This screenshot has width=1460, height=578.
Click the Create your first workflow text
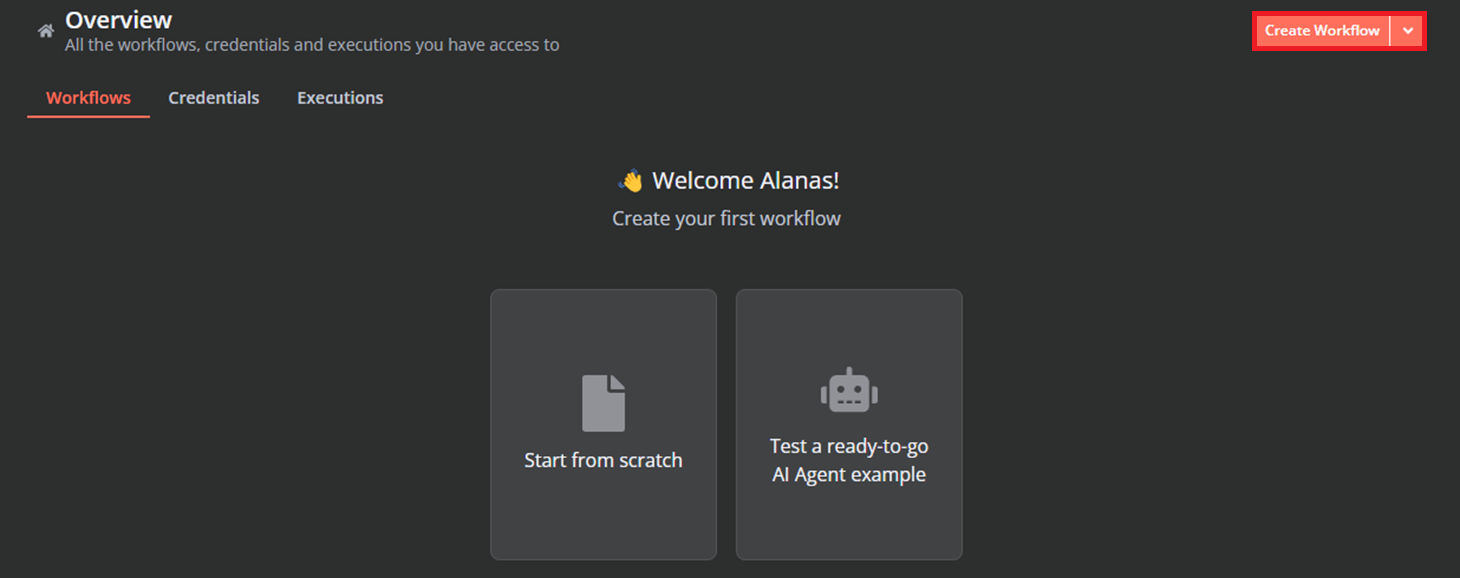(x=726, y=217)
